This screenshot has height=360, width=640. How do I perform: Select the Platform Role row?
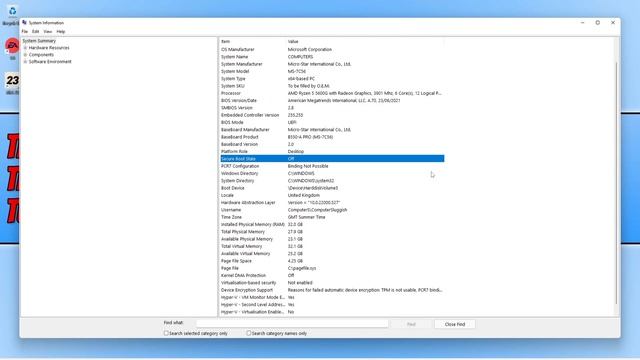click(x=332, y=151)
